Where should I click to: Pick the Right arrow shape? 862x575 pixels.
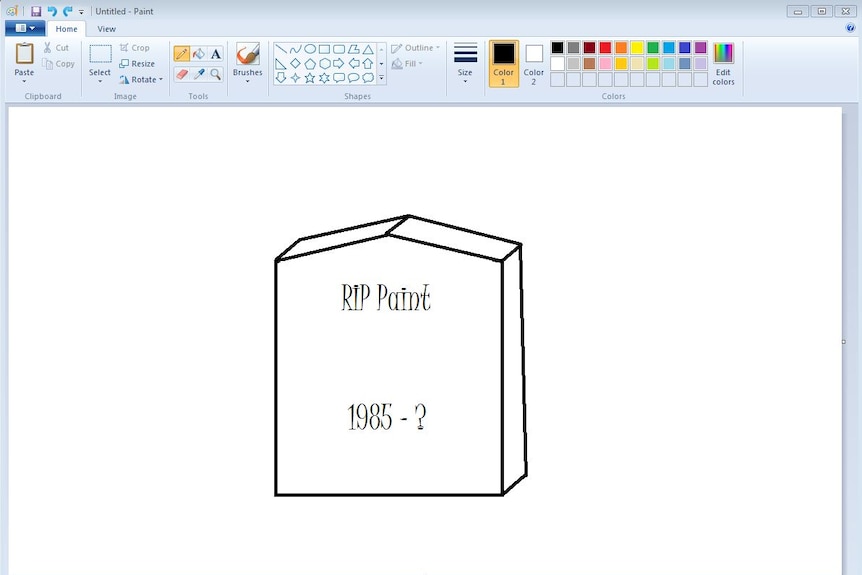click(x=339, y=64)
